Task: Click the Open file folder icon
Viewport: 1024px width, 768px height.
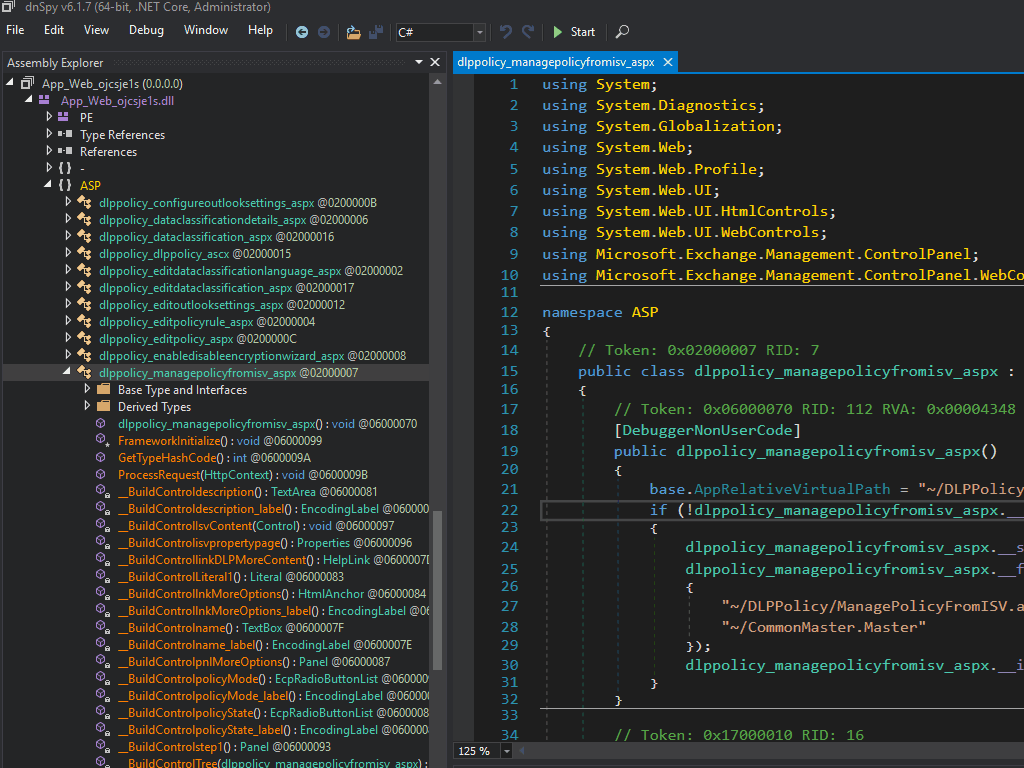Action: point(353,32)
